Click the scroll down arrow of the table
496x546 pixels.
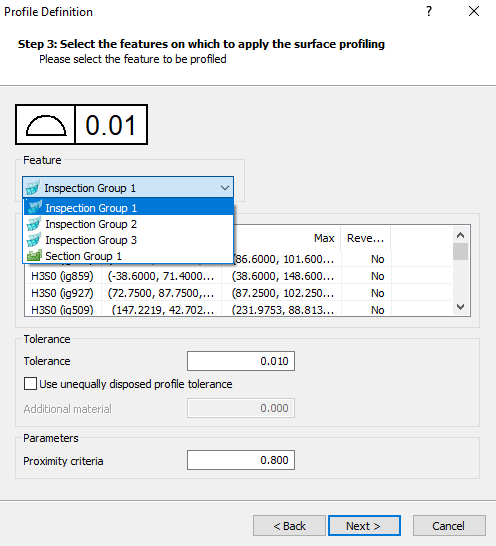[460, 307]
